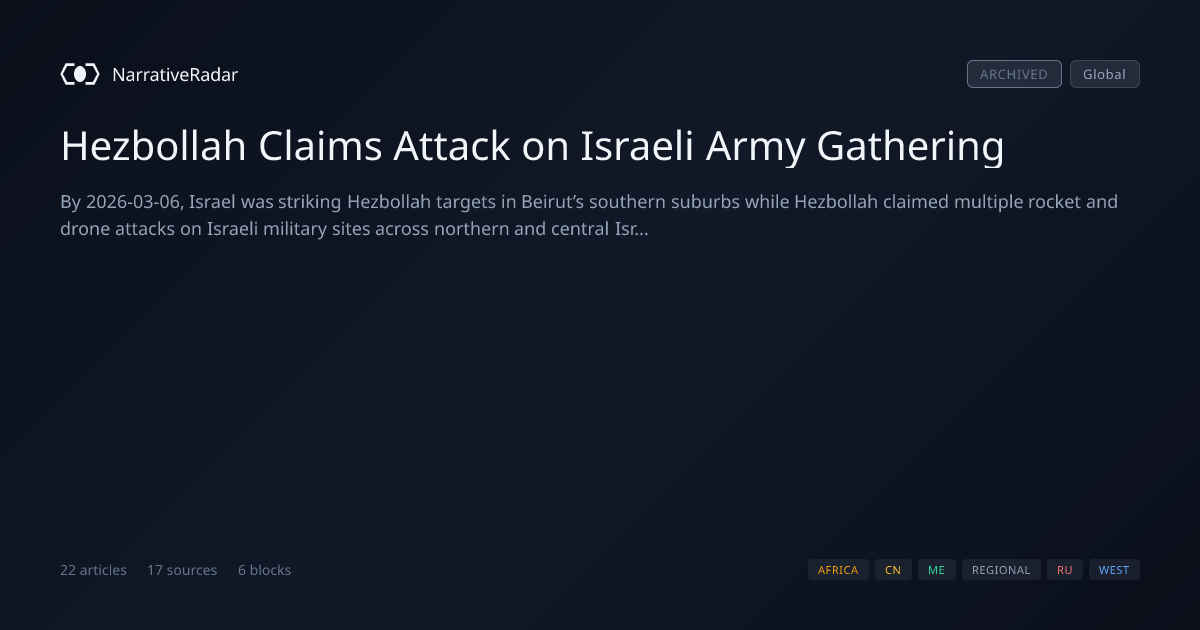The height and width of the screenshot is (630, 1200).
Task: View the 22 articles count
Action: click(x=93, y=570)
